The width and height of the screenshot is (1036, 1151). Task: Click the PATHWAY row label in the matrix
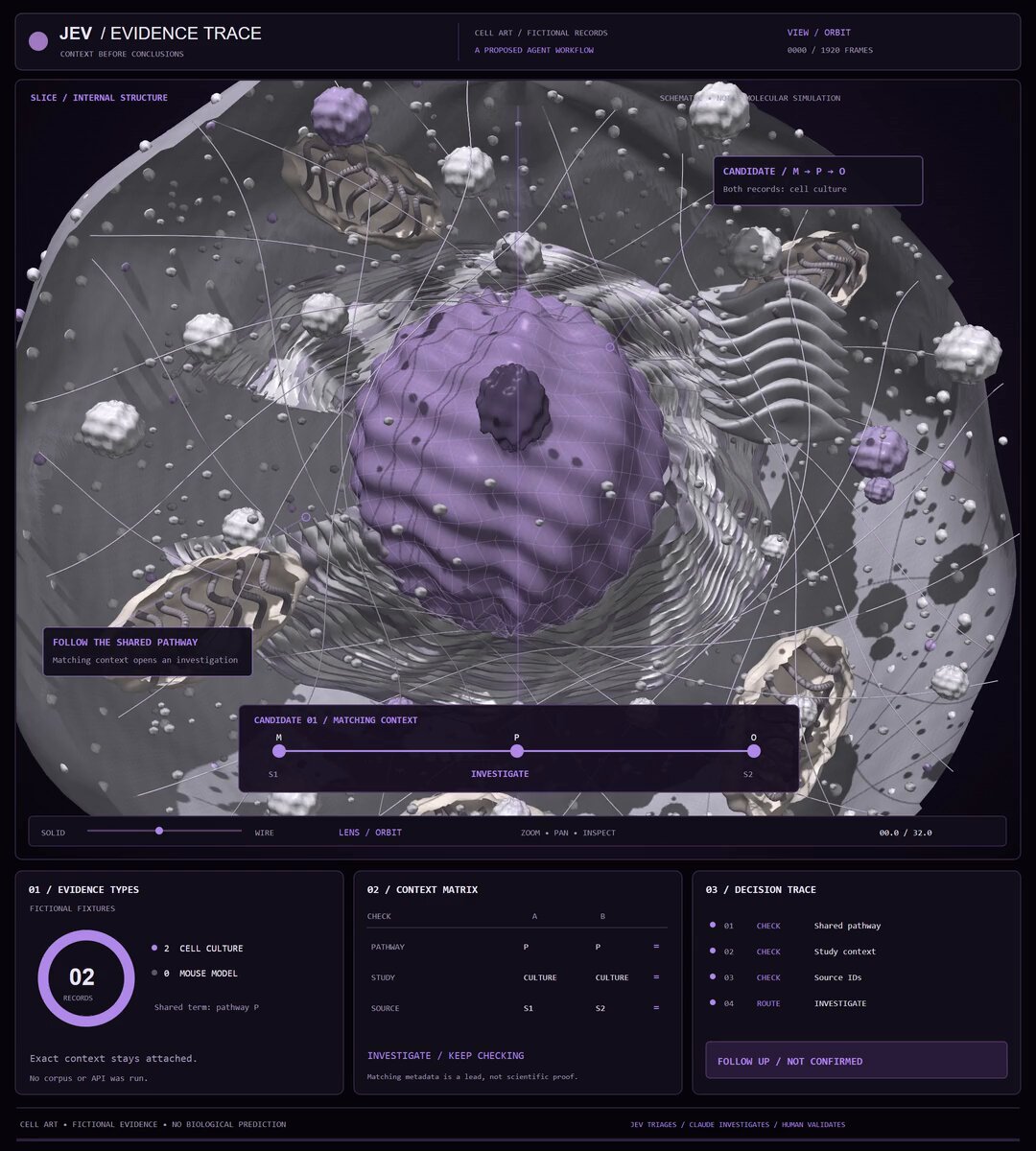[388, 947]
